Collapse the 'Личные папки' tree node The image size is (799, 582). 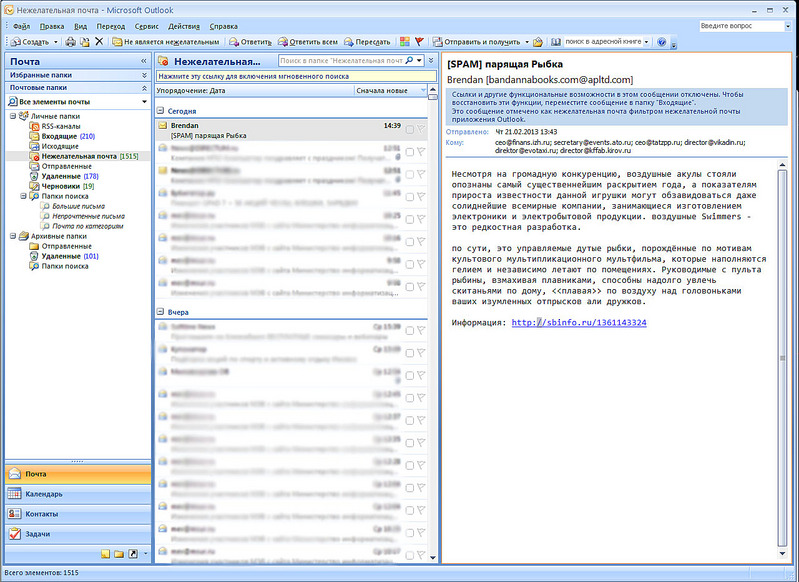click(x=12, y=116)
